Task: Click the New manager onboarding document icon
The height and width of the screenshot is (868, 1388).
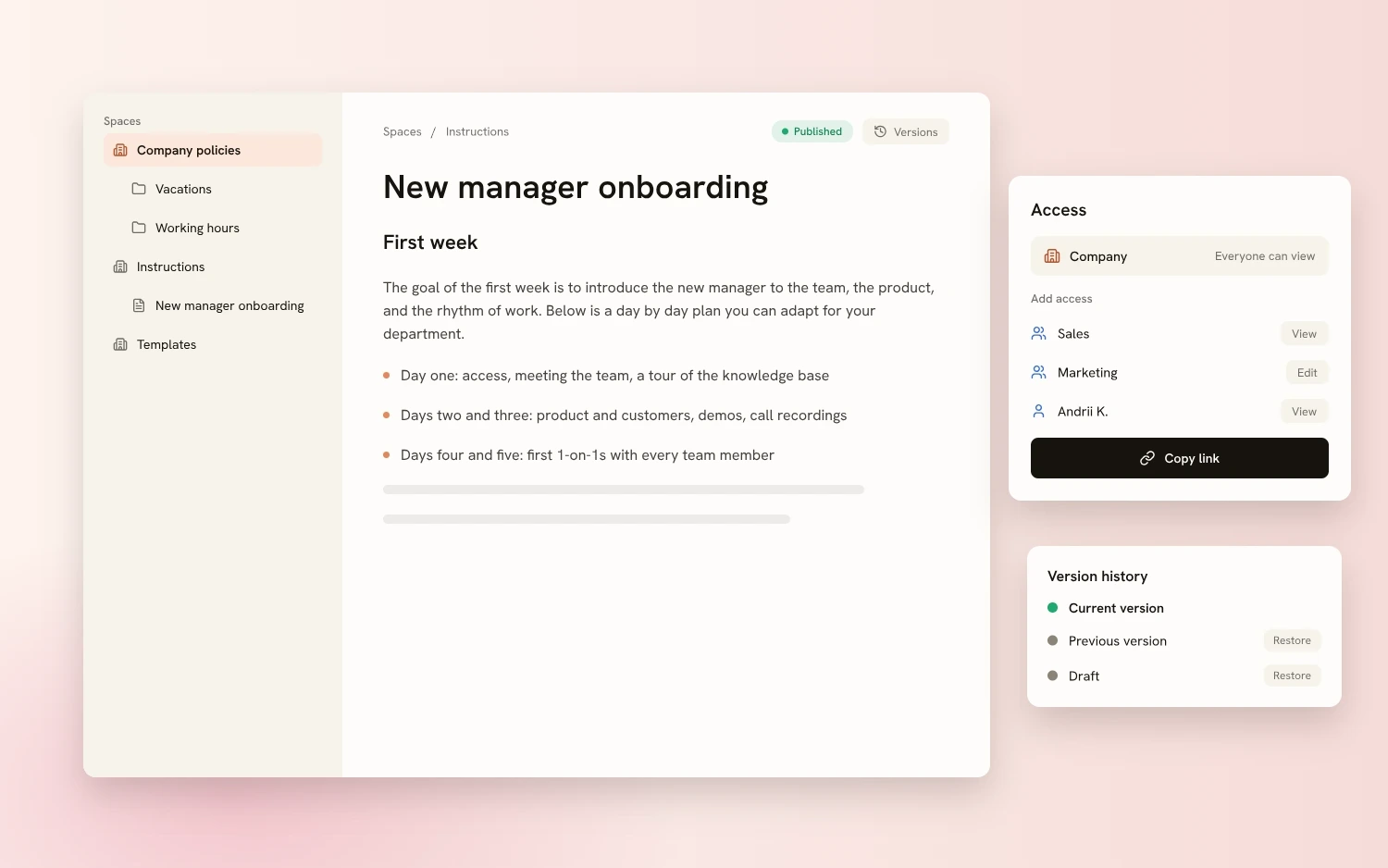Action: pos(139,305)
